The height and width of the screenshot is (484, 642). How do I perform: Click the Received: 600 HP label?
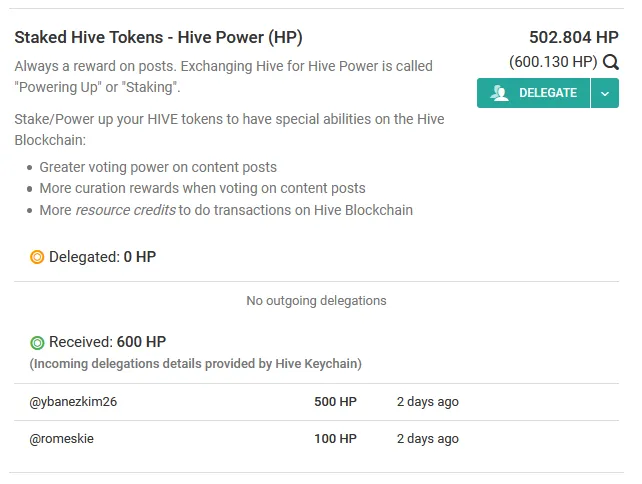coord(107,342)
